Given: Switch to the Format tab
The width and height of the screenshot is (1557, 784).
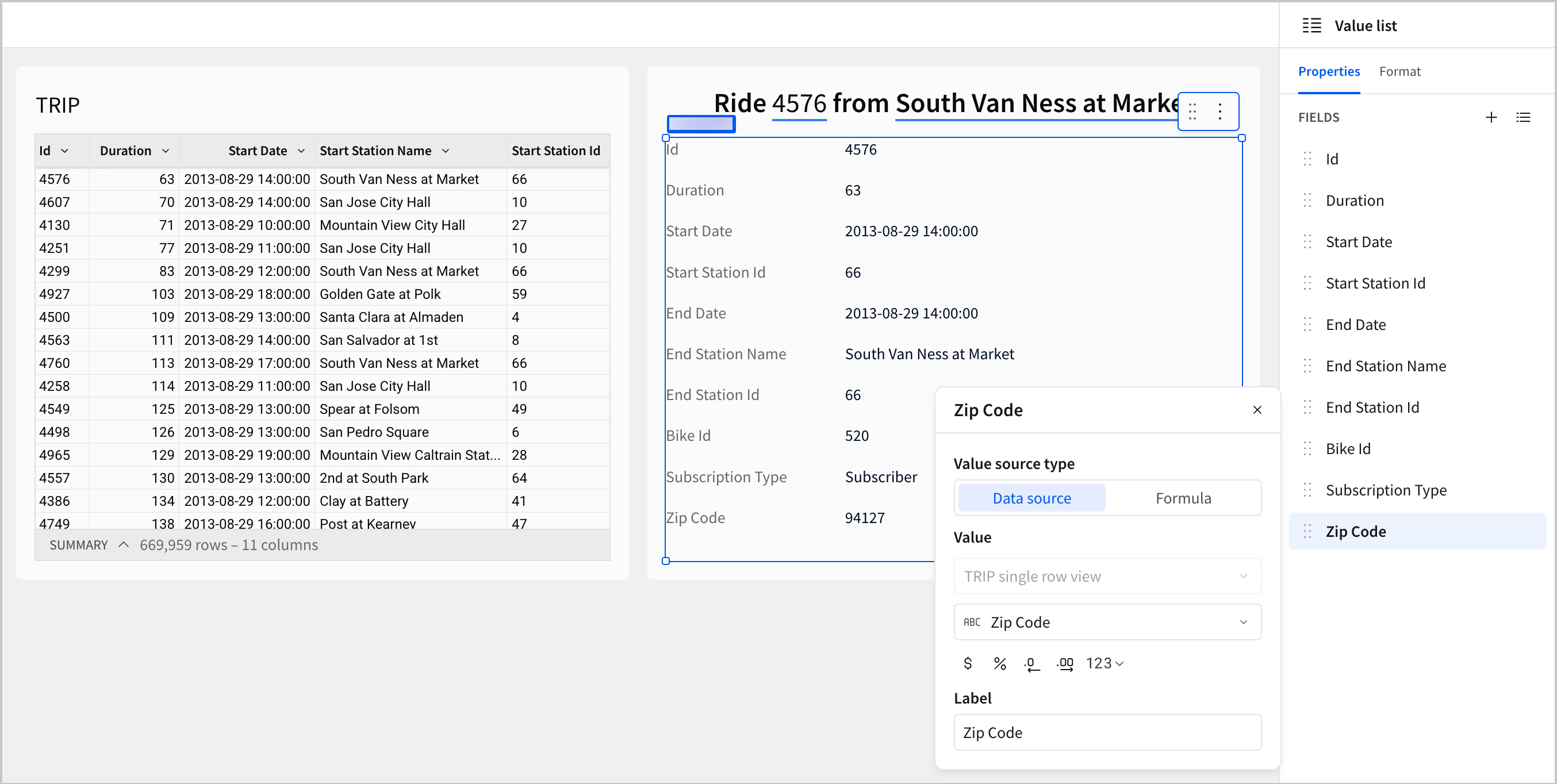Looking at the screenshot, I should click(1400, 71).
